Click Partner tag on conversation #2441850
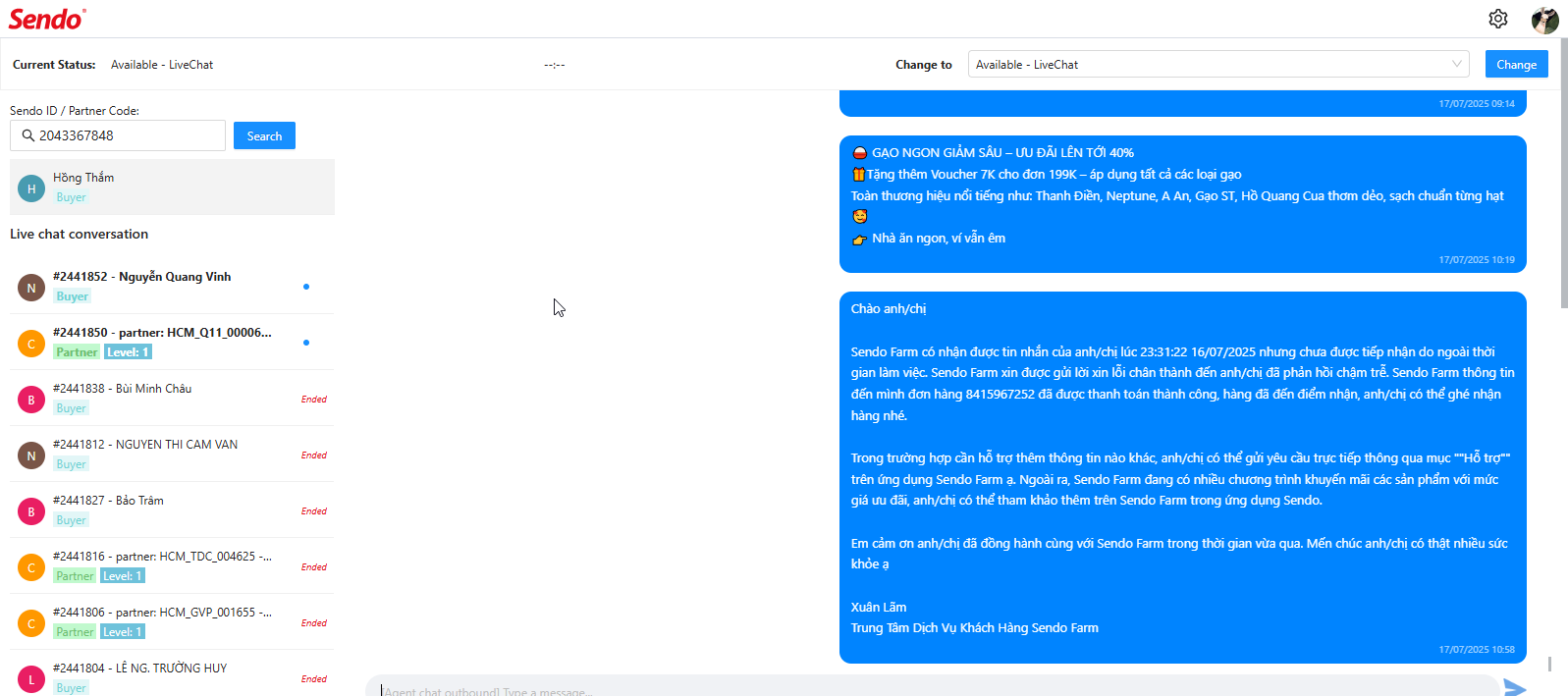The image size is (1568, 696). tap(77, 352)
